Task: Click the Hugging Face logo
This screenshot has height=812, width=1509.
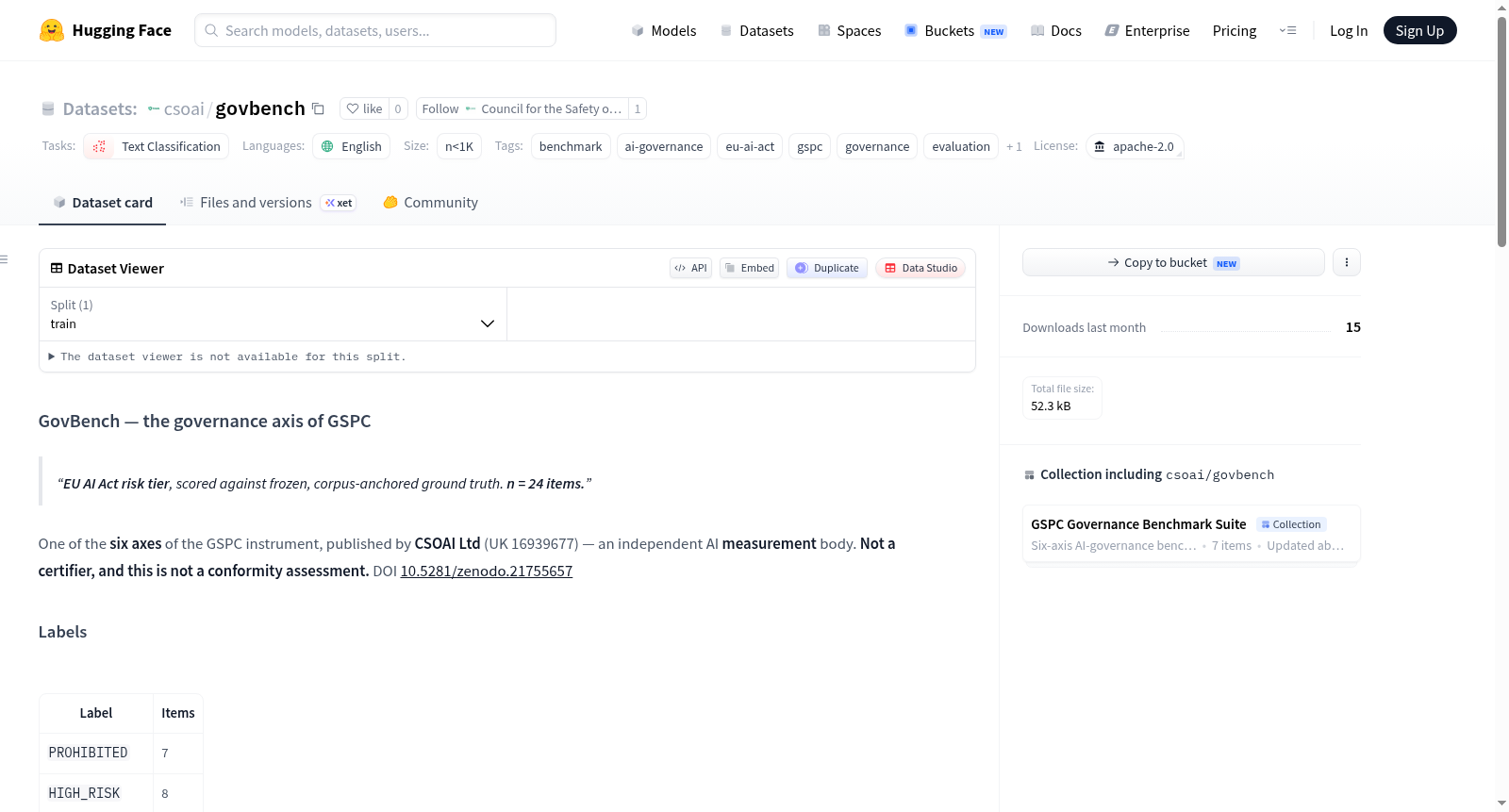Action: (105, 30)
